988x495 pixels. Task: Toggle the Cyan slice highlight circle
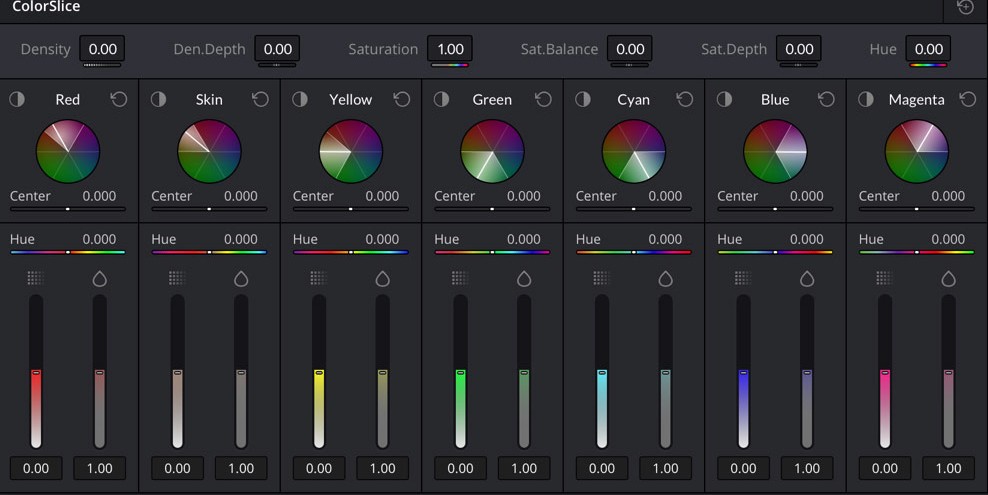(x=583, y=99)
